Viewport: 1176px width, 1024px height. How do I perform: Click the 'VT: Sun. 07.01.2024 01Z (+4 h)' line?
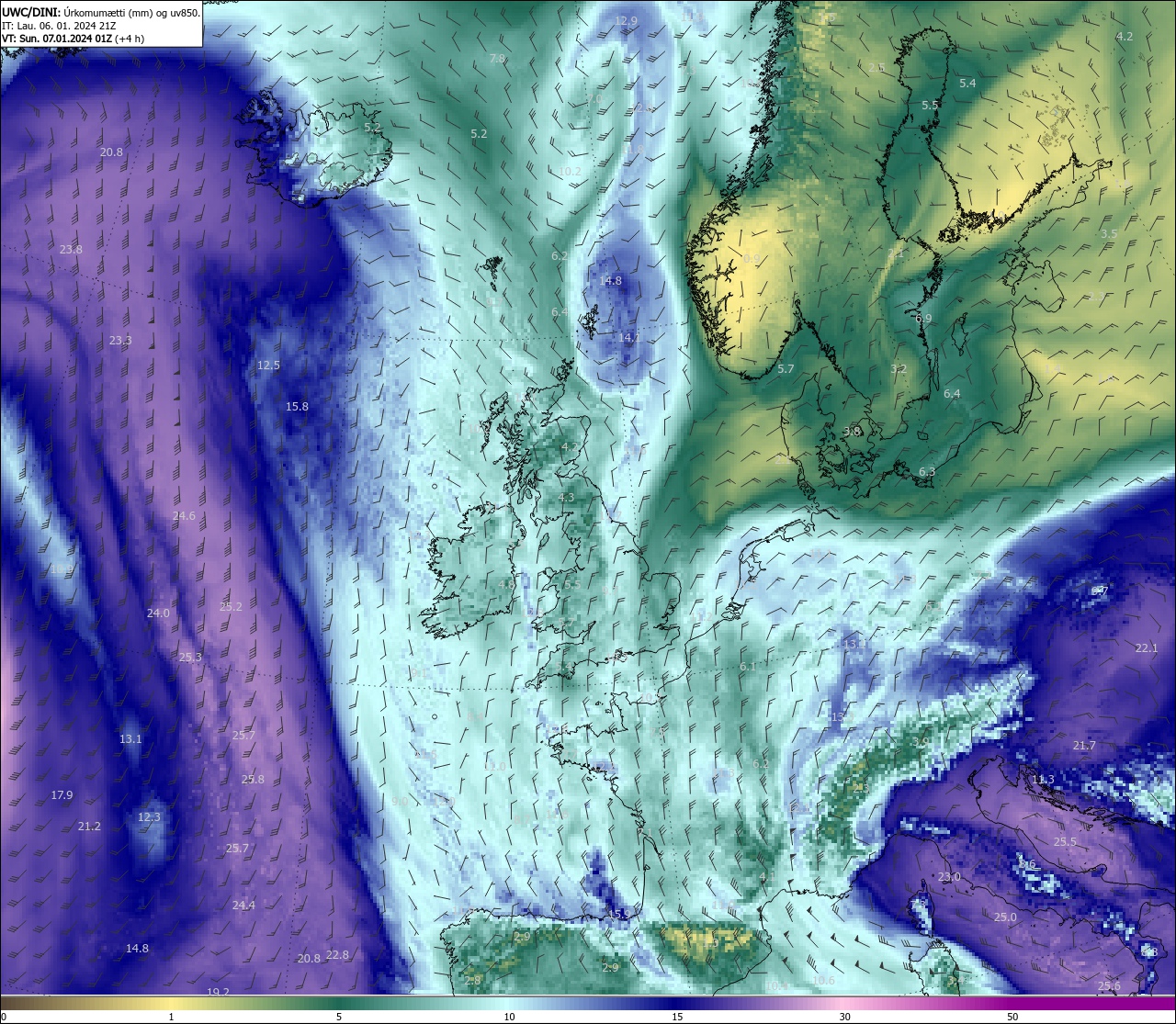(73, 39)
